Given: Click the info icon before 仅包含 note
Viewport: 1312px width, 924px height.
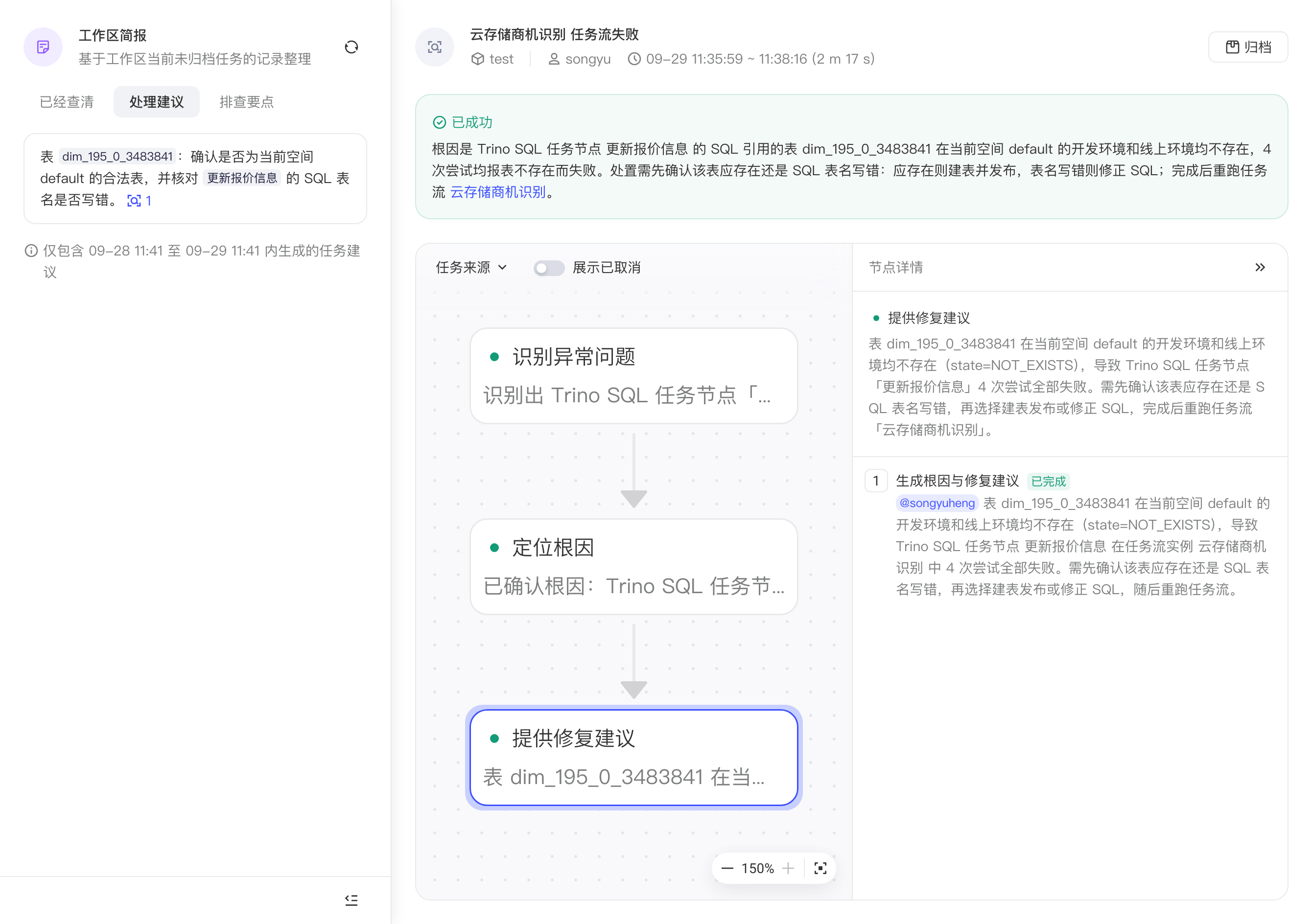Looking at the screenshot, I should click(31, 251).
